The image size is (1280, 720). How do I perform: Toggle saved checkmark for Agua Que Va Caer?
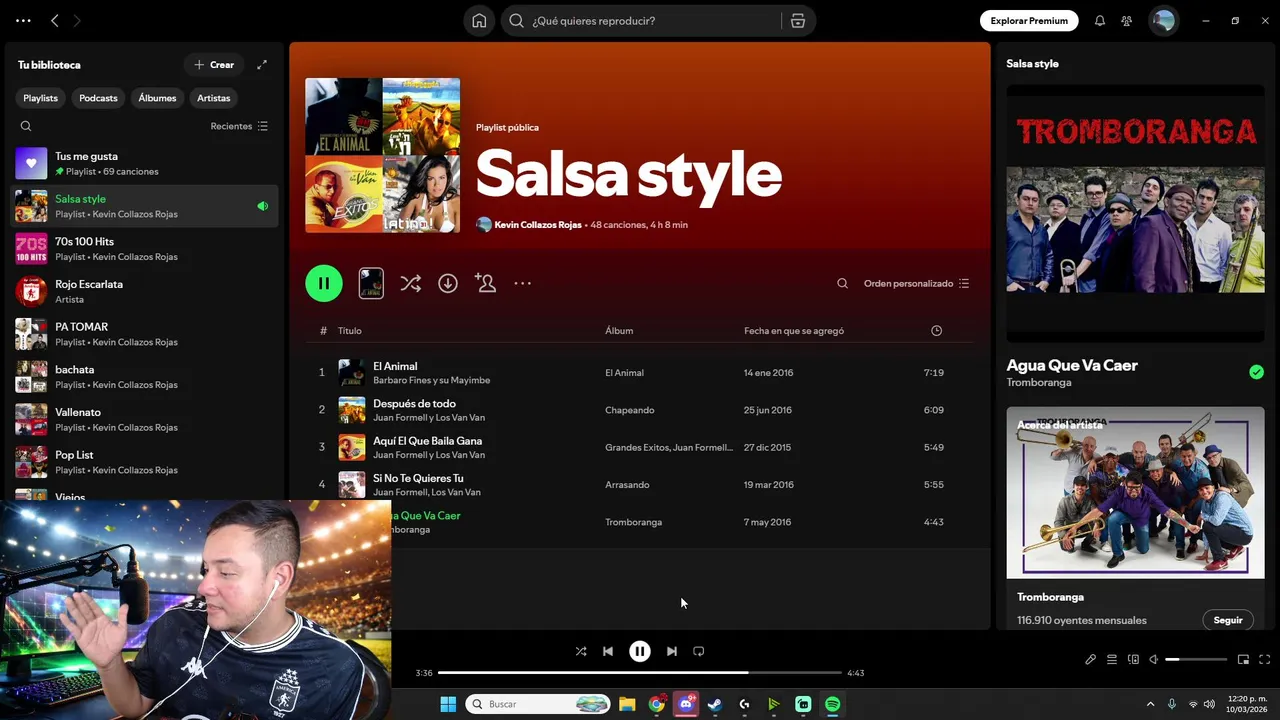pos(1256,372)
